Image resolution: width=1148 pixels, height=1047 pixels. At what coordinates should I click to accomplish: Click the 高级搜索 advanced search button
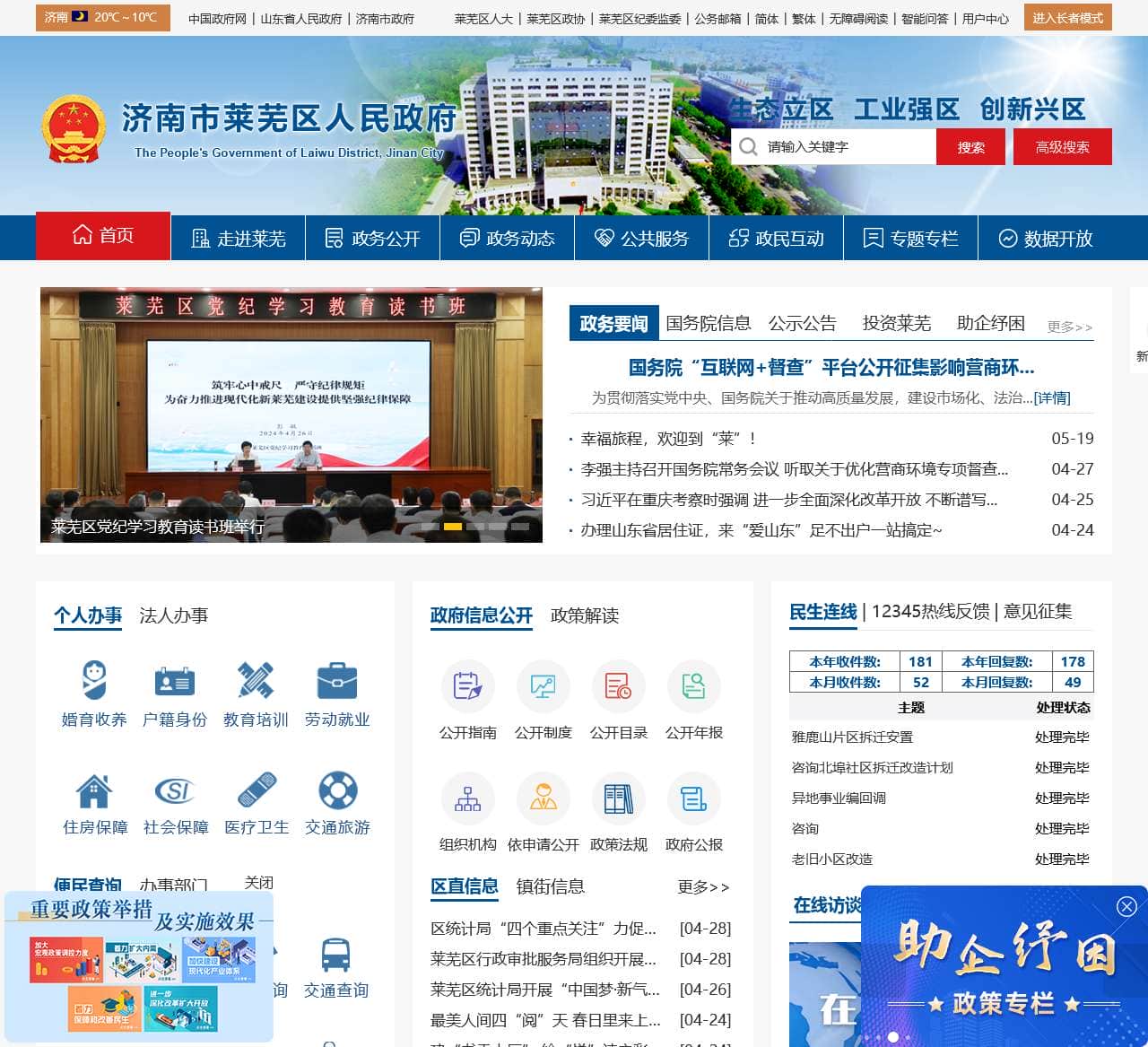(1063, 147)
